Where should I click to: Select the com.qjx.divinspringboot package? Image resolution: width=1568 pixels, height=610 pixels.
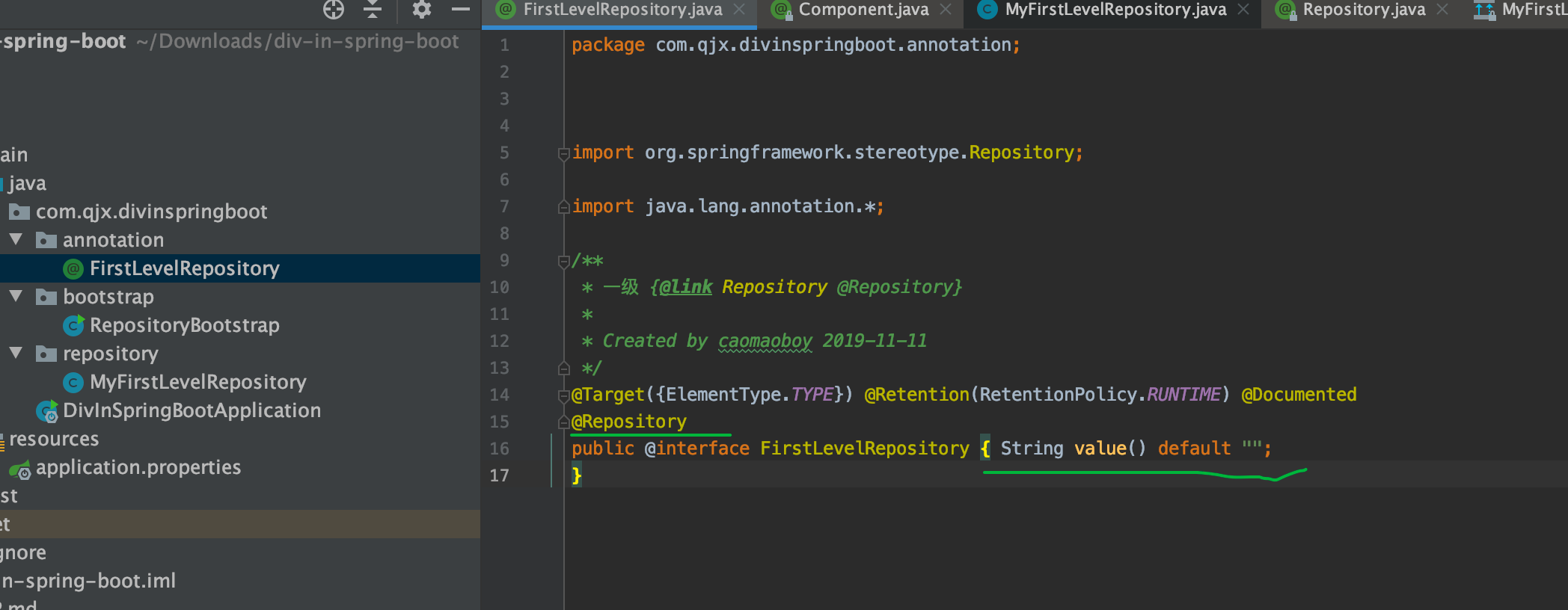coord(151,212)
